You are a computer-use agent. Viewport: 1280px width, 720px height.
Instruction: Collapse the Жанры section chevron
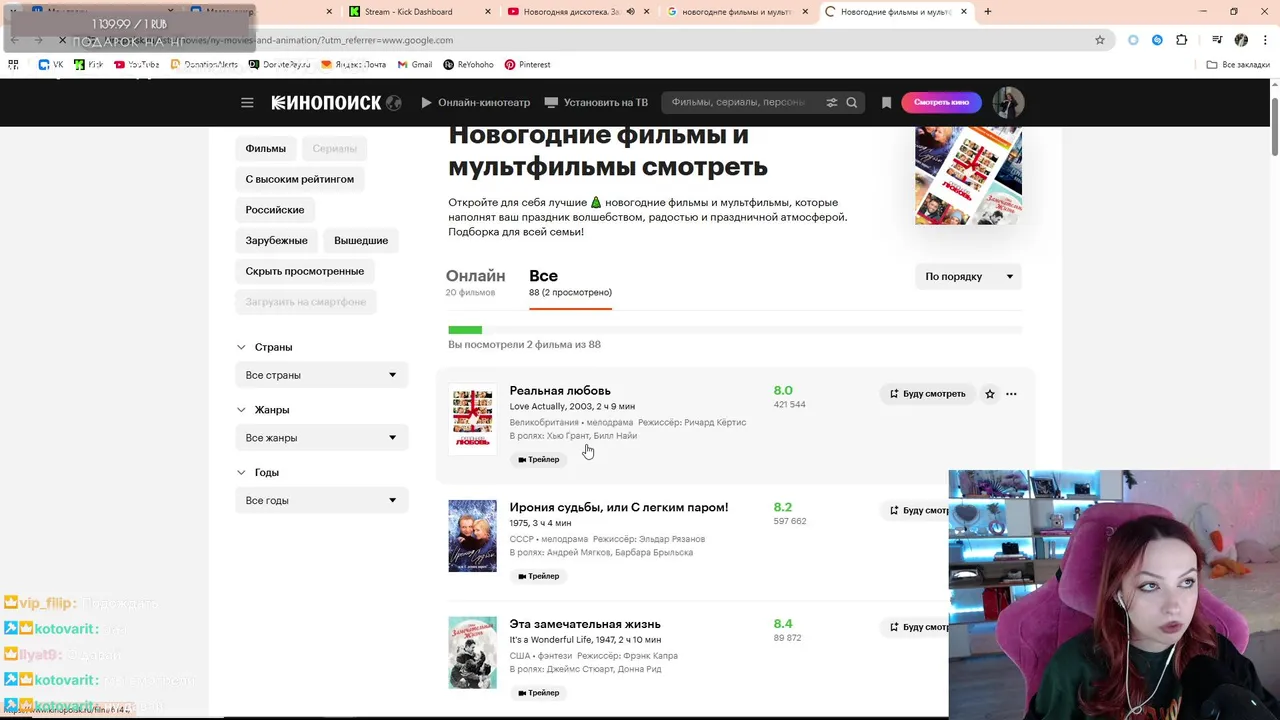(x=241, y=410)
